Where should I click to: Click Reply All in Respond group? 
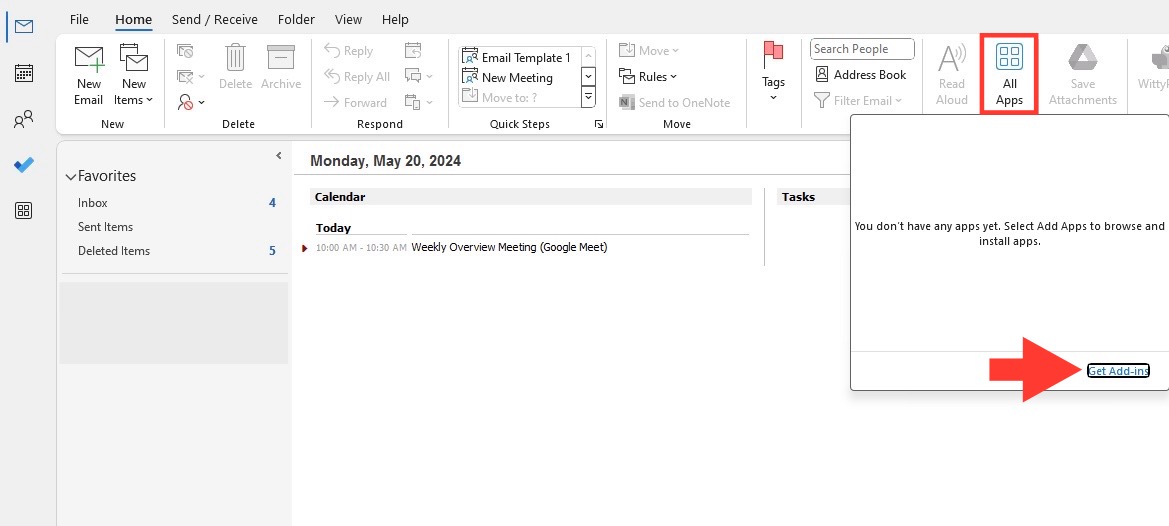pyautogui.click(x=357, y=77)
